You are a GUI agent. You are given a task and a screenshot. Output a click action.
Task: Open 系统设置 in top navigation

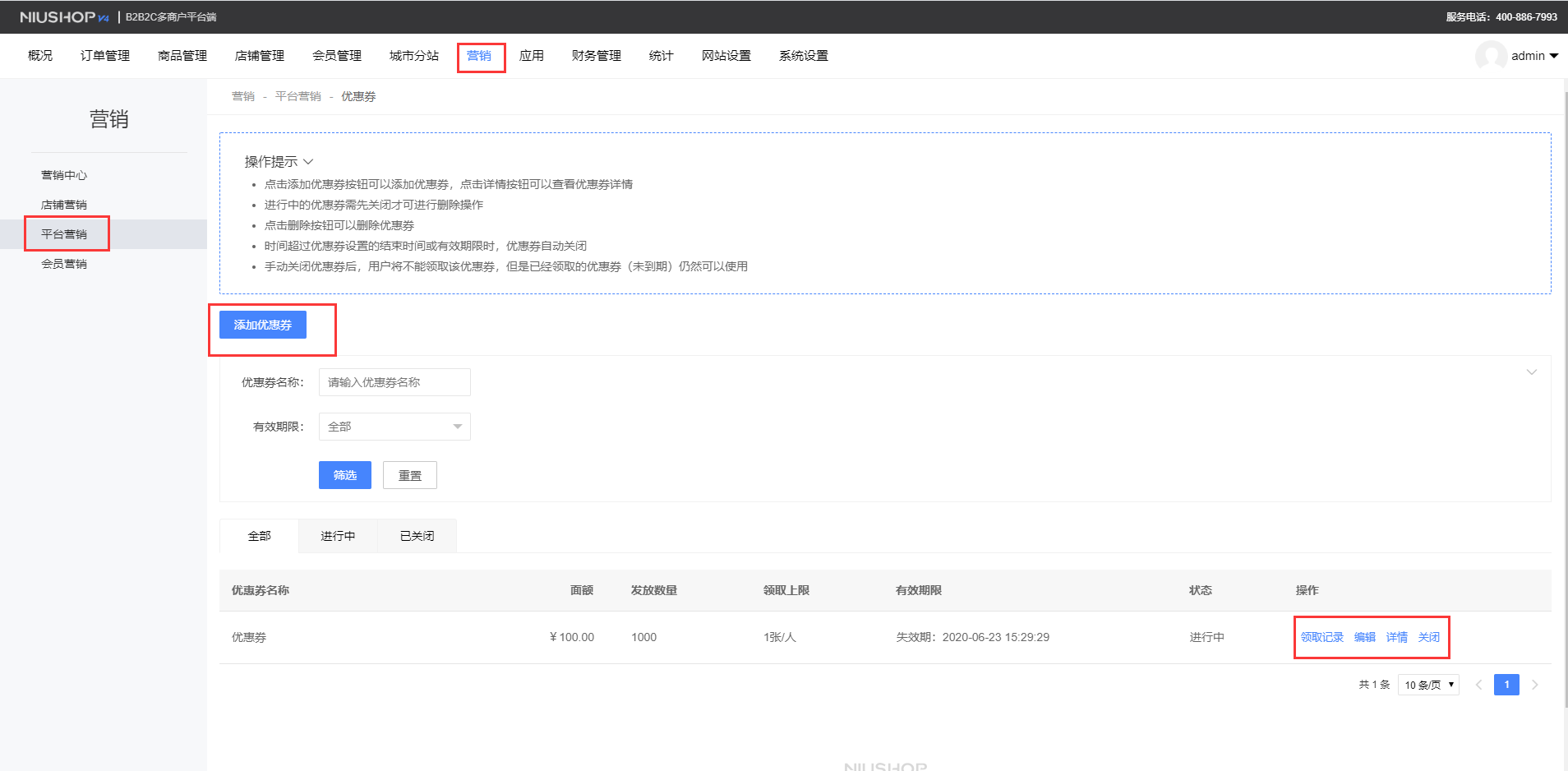[x=804, y=56]
